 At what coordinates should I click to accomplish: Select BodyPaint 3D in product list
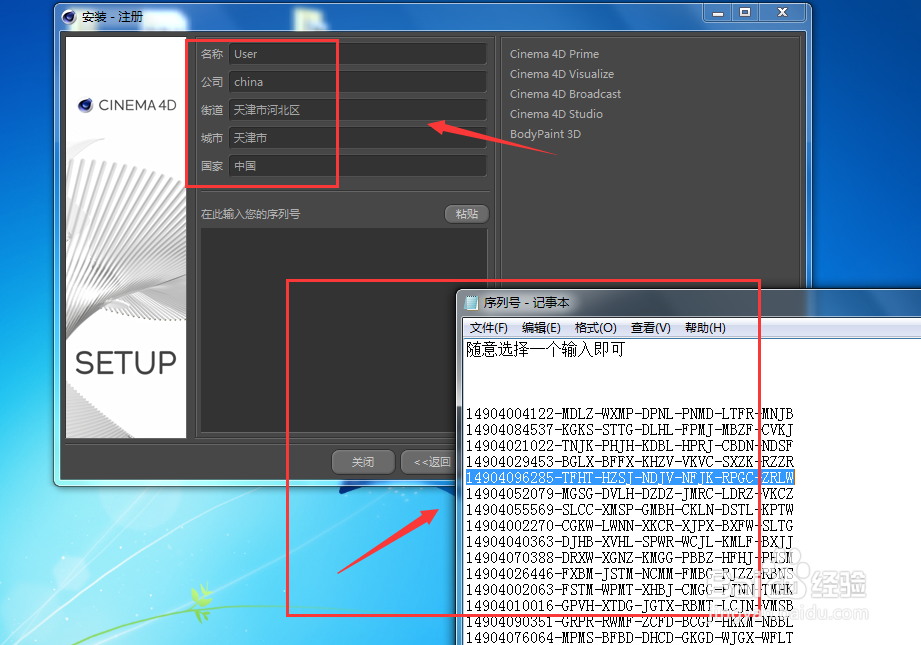tap(545, 134)
